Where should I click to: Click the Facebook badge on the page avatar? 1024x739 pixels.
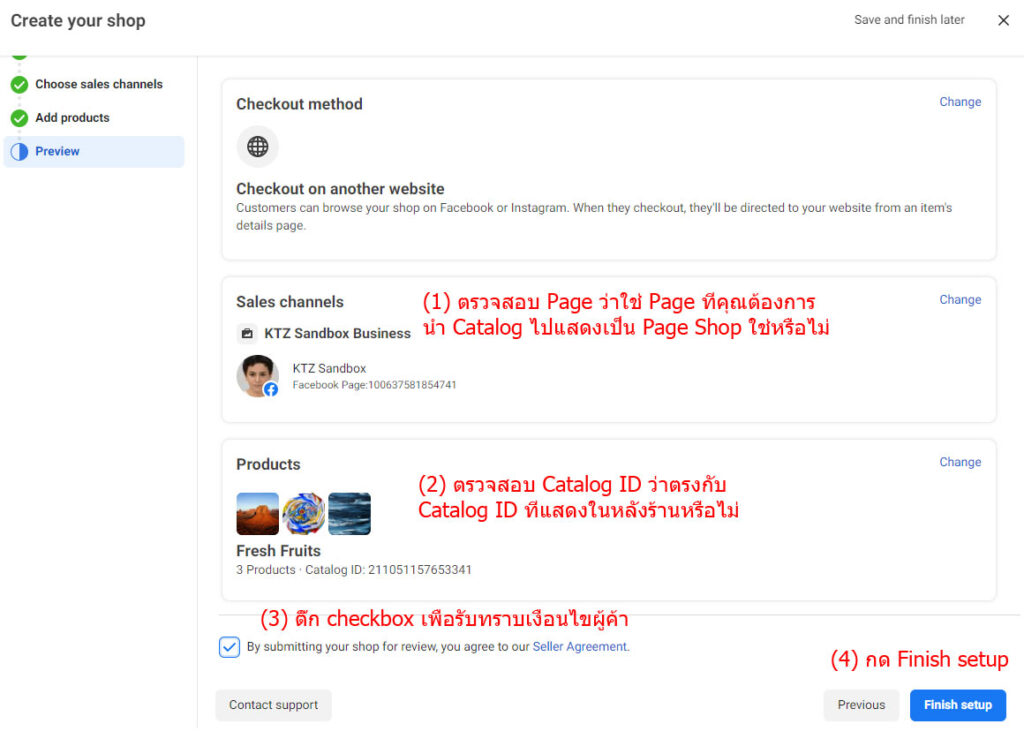(271, 389)
